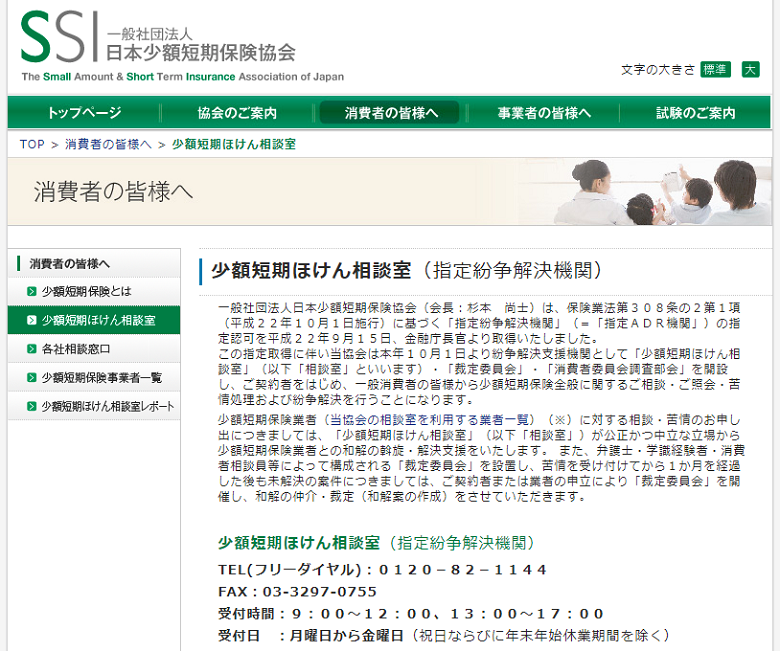Screen dimensions: 780x651
Task: Set text size to 標準
Action: [x=715, y=70]
